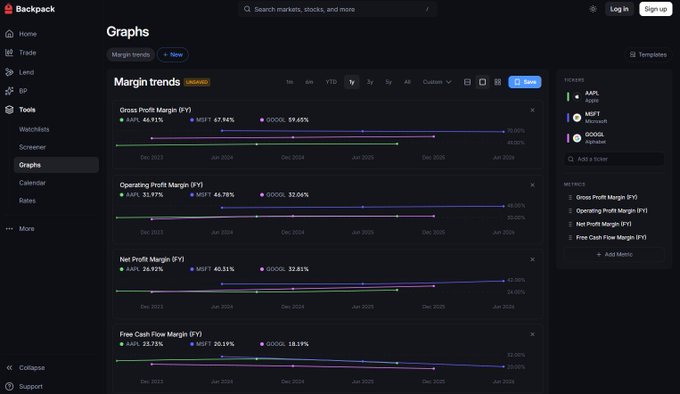Toggle light theme with sun icon

point(593,9)
